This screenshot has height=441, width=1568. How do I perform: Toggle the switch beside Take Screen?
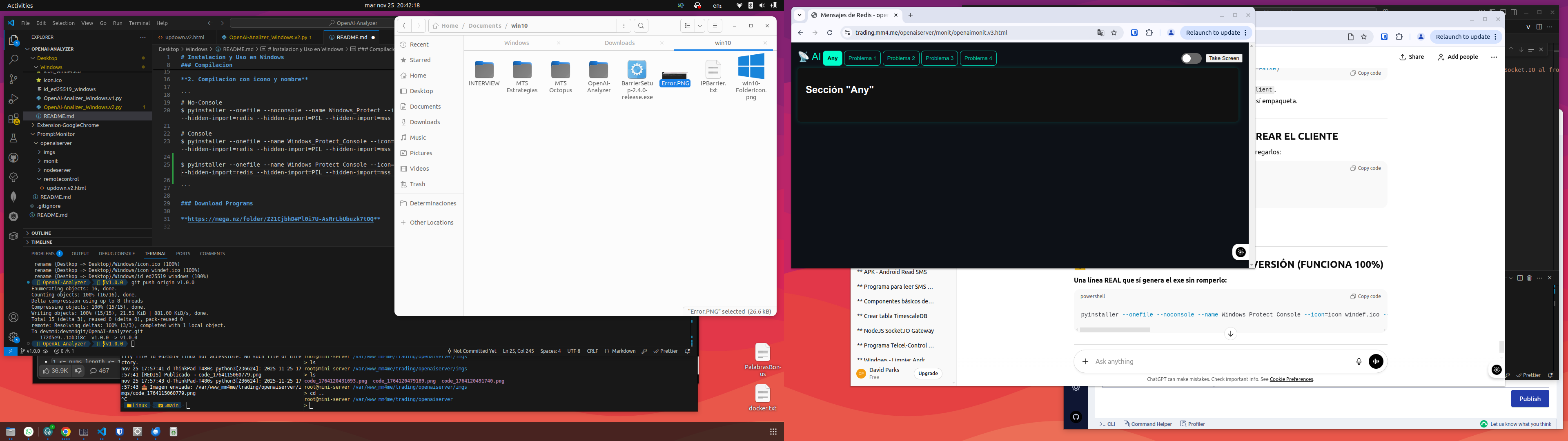click(x=1191, y=58)
